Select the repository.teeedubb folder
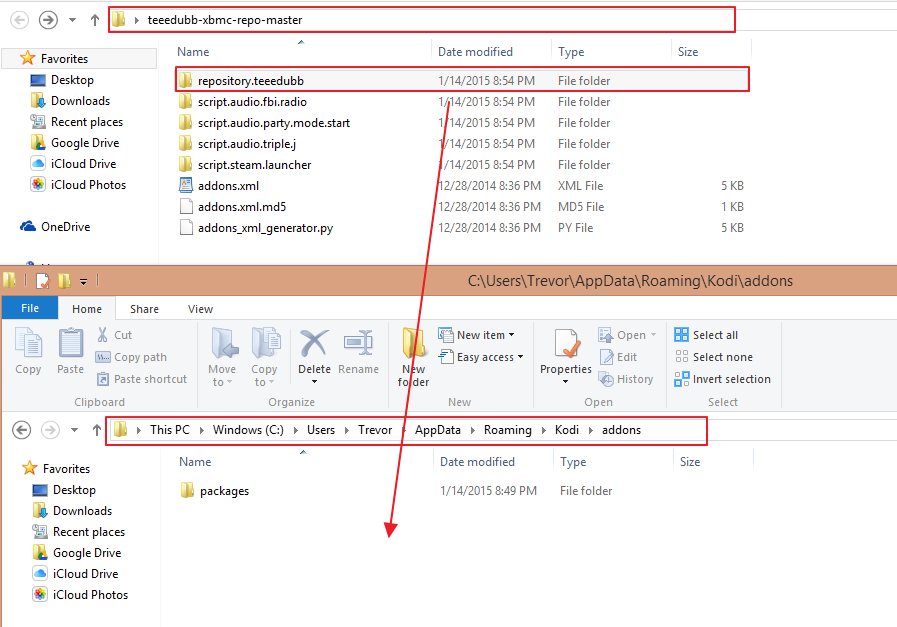The width and height of the screenshot is (897, 627). 462,81
